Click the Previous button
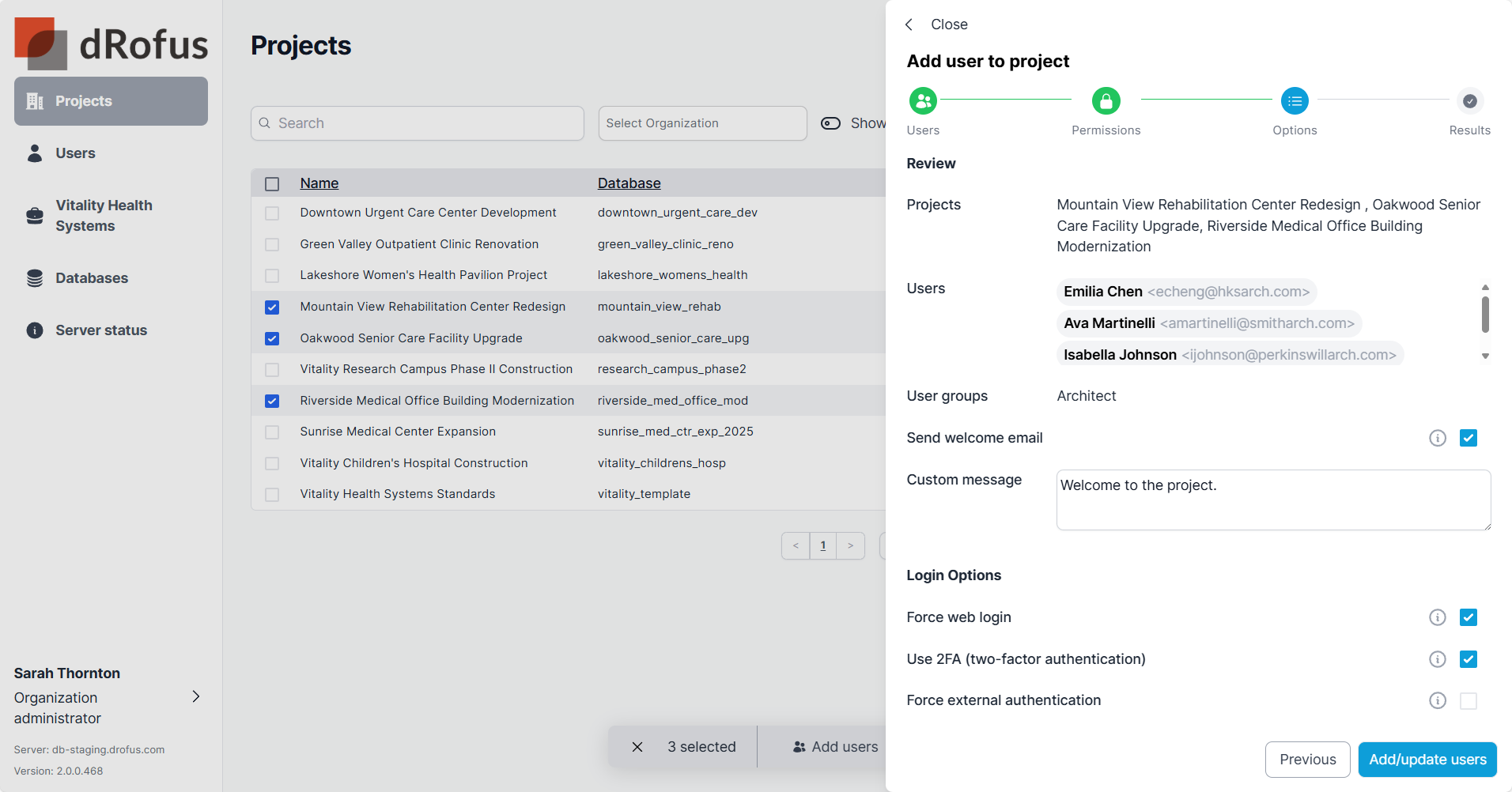The image size is (1512, 792). pos(1307,760)
